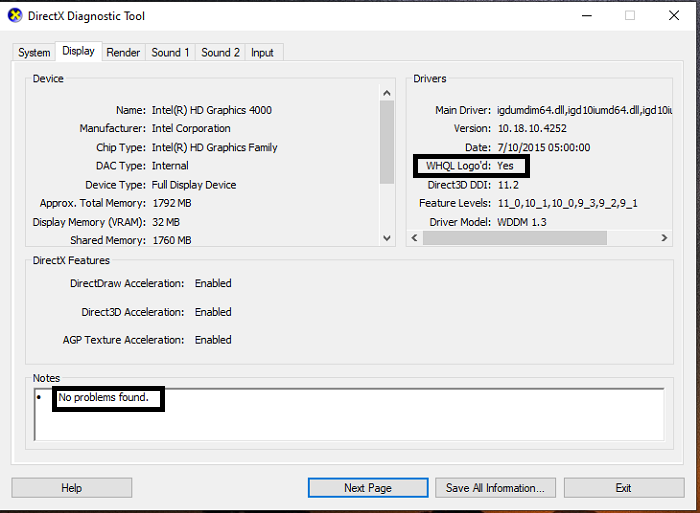Click the Help button
This screenshot has width=700, height=513.
pyautogui.click(x=71, y=488)
